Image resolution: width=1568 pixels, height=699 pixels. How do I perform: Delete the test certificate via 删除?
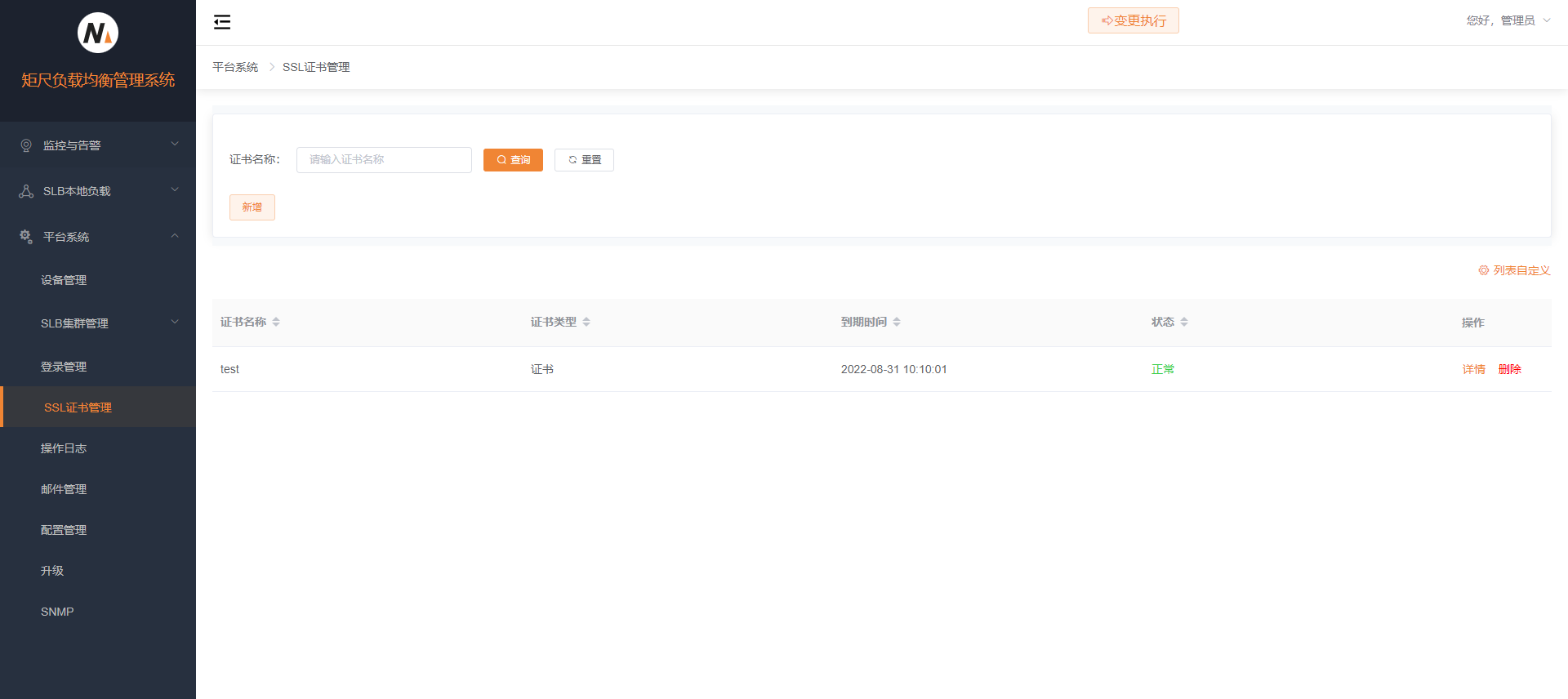pos(1509,369)
